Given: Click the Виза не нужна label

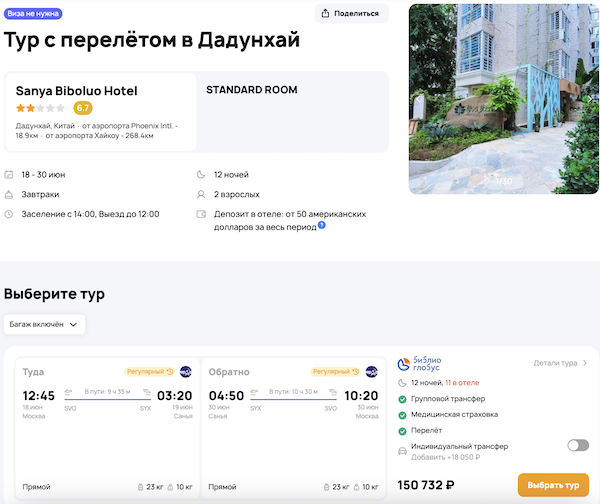Looking at the screenshot, I should point(35,14).
